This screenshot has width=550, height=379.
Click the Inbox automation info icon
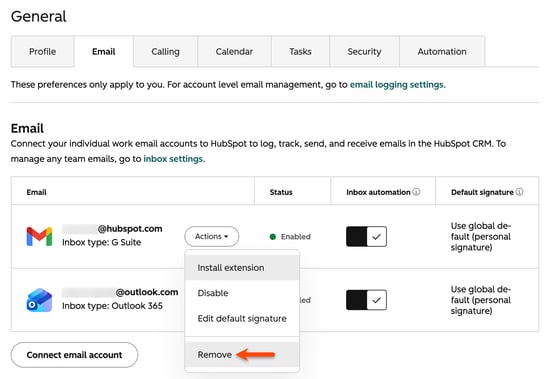click(x=416, y=192)
